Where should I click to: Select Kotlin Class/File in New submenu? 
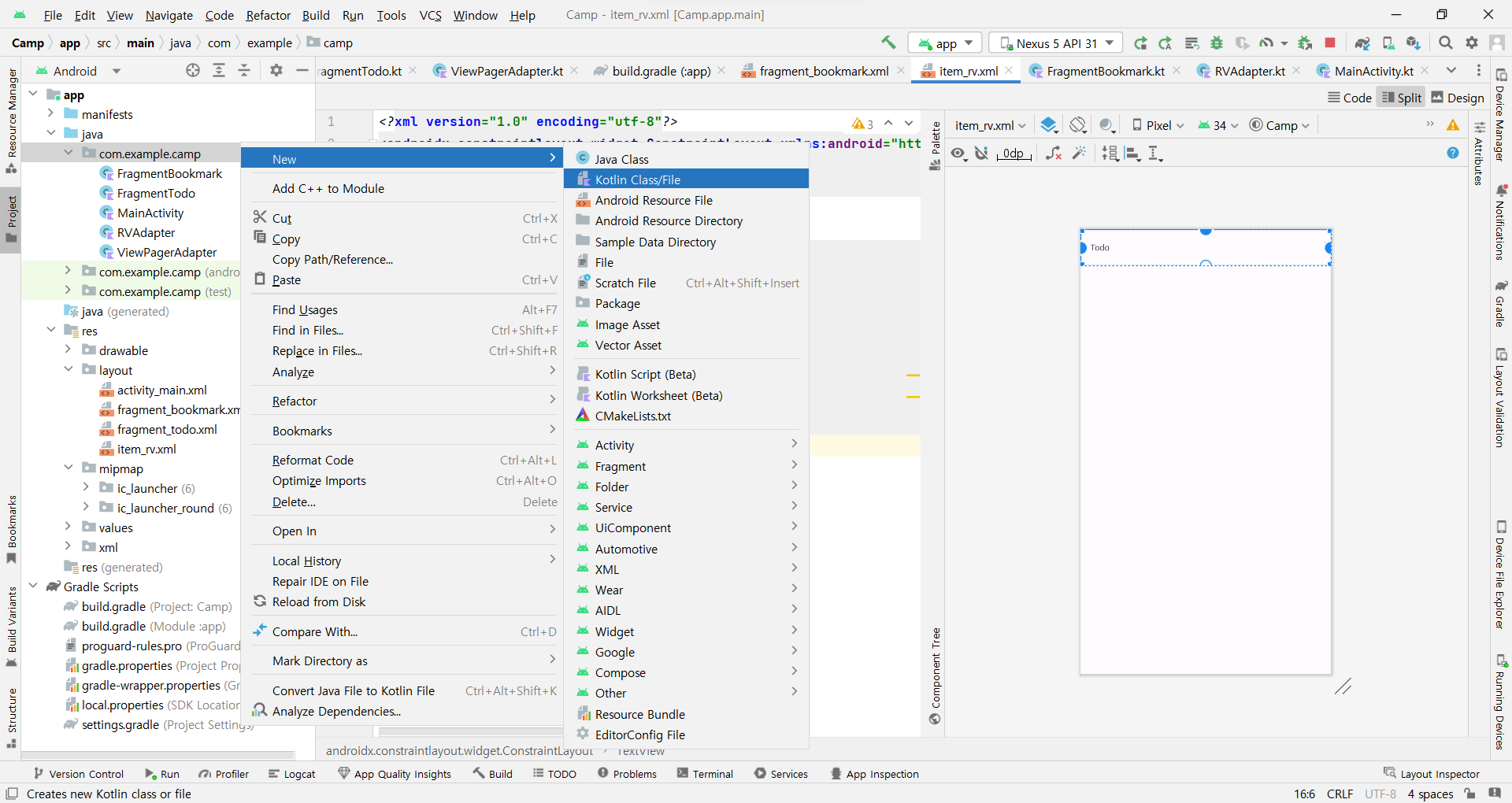tap(686, 179)
